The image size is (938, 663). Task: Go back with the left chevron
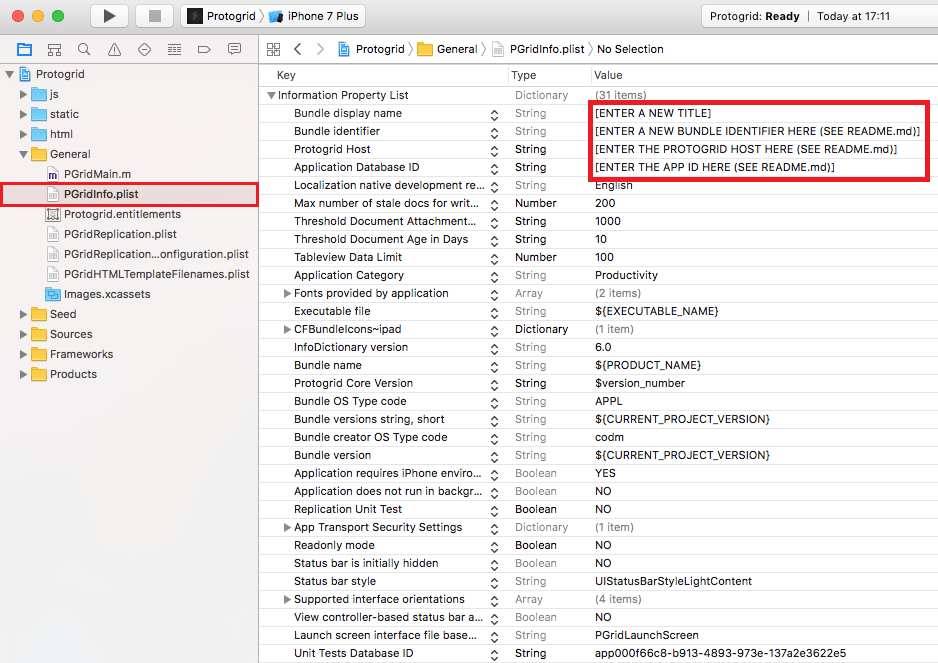point(298,49)
